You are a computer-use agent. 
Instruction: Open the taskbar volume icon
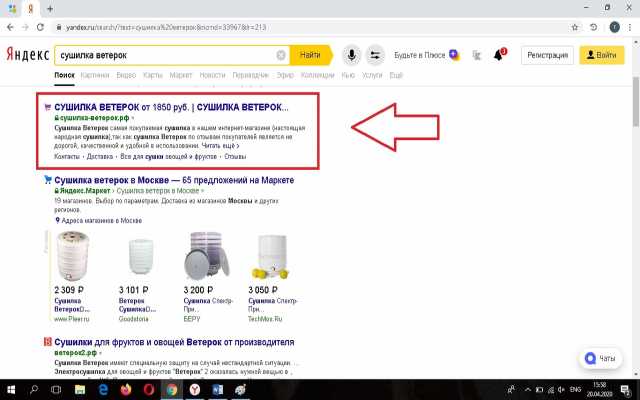click(x=561, y=390)
